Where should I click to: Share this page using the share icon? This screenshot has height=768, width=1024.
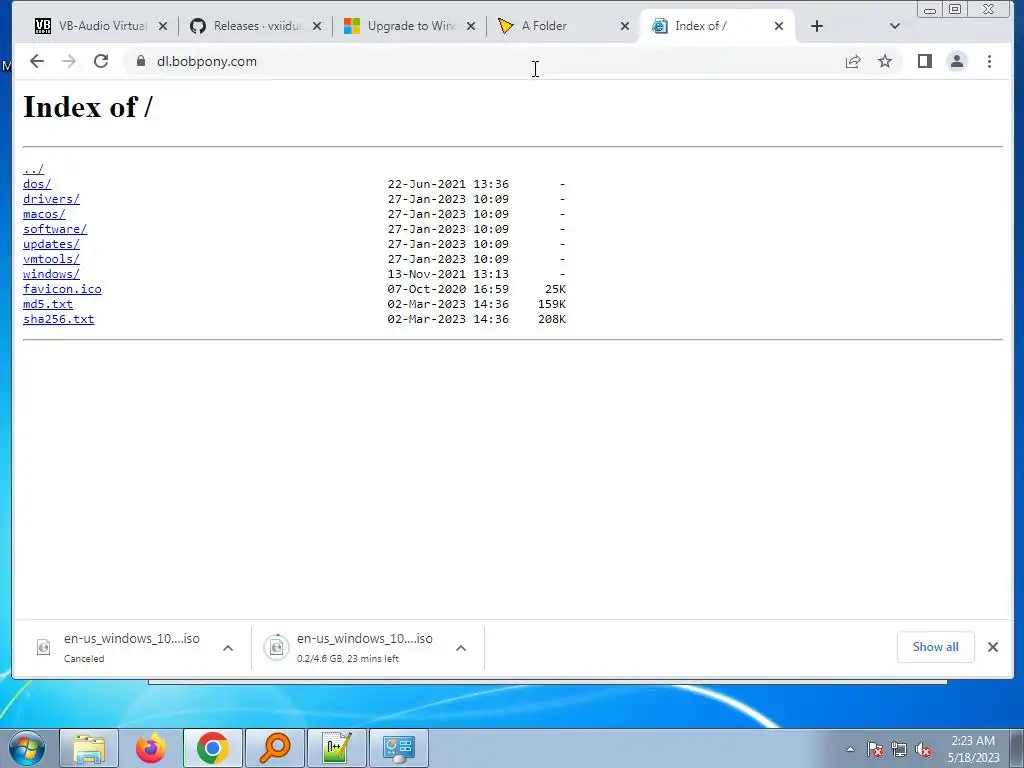coord(853,61)
